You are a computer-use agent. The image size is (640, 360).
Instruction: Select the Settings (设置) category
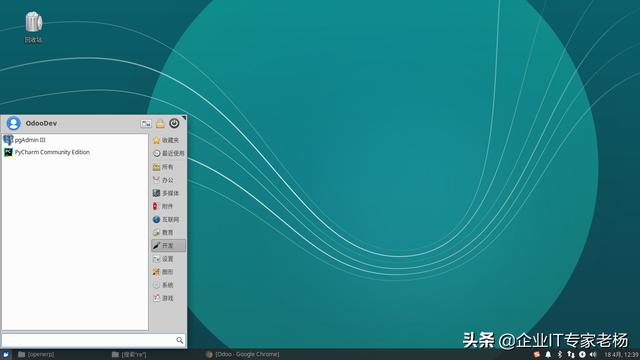pos(168,259)
